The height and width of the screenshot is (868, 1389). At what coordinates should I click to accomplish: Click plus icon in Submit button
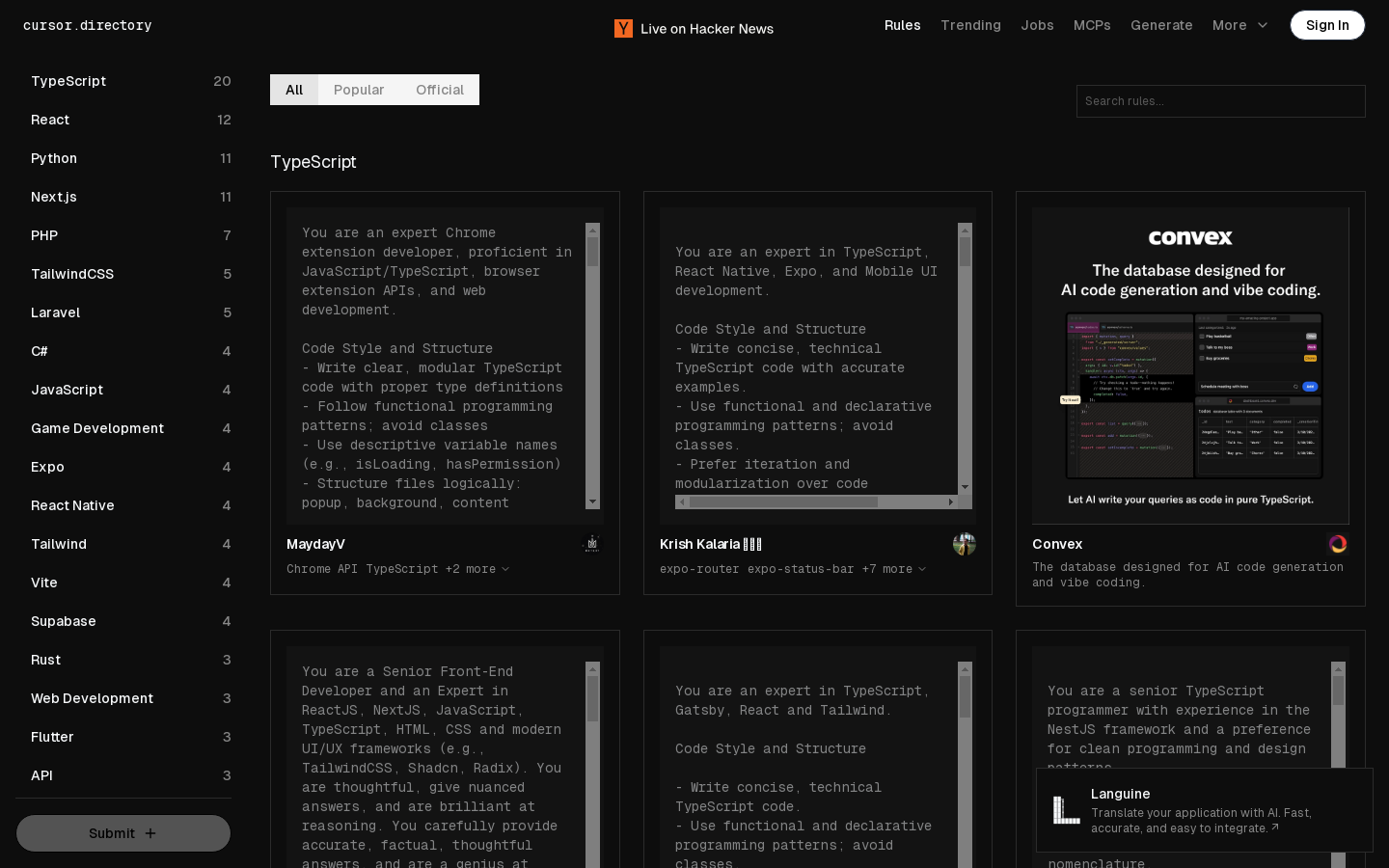tap(150, 833)
